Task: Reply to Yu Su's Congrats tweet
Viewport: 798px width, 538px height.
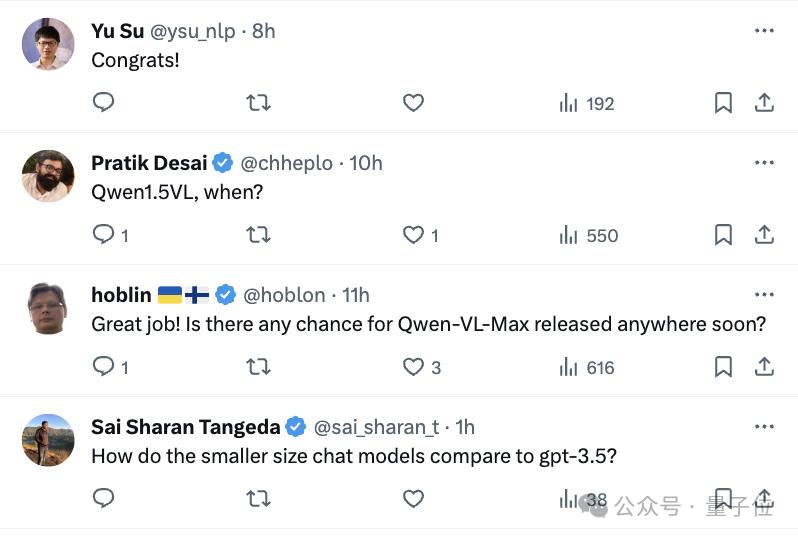Action: (104, 103)
